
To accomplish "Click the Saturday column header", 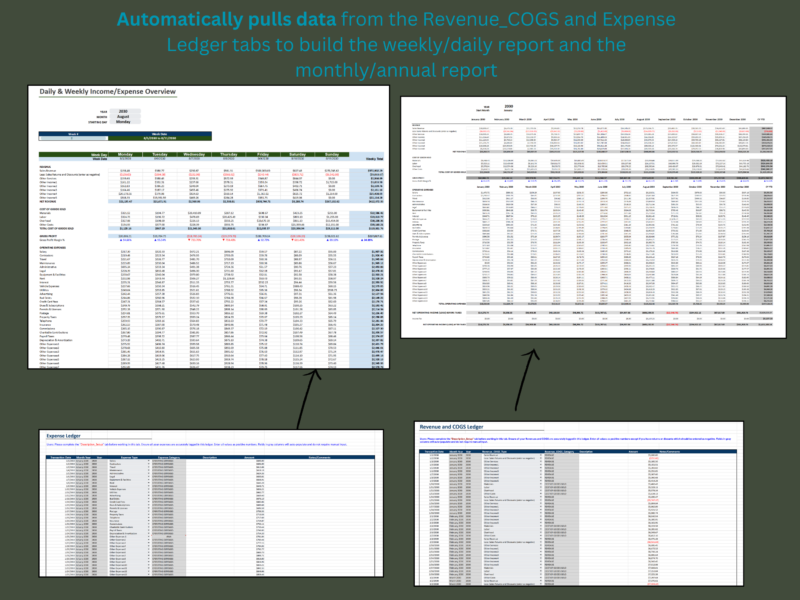I will click(x=297, y=154).
